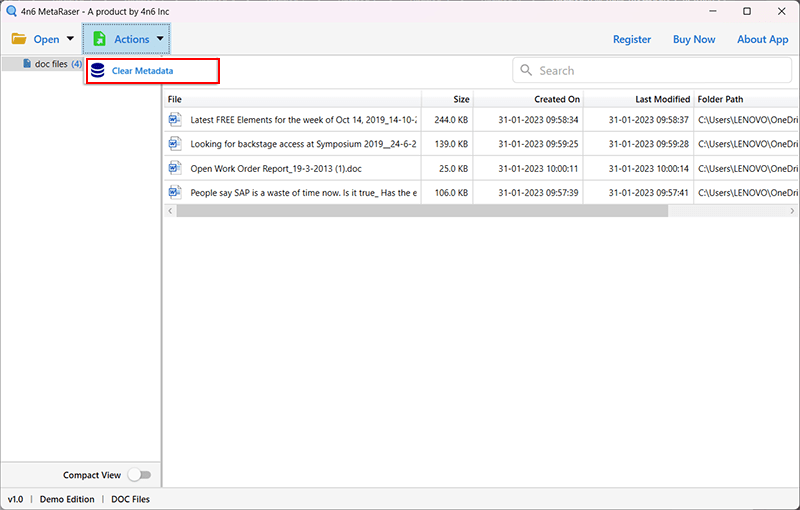
Task: Collapse the Actions dropdown arrow
Action: coord(160,39)
